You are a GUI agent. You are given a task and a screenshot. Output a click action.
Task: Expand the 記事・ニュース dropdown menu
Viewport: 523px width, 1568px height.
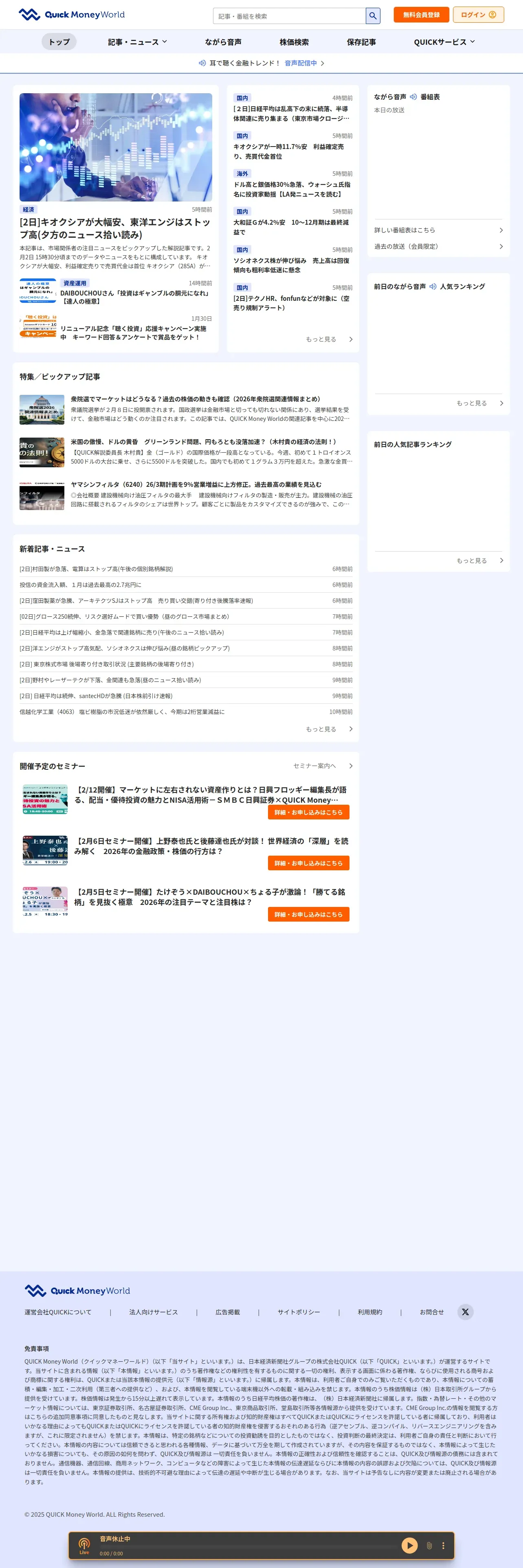(138, 42)
